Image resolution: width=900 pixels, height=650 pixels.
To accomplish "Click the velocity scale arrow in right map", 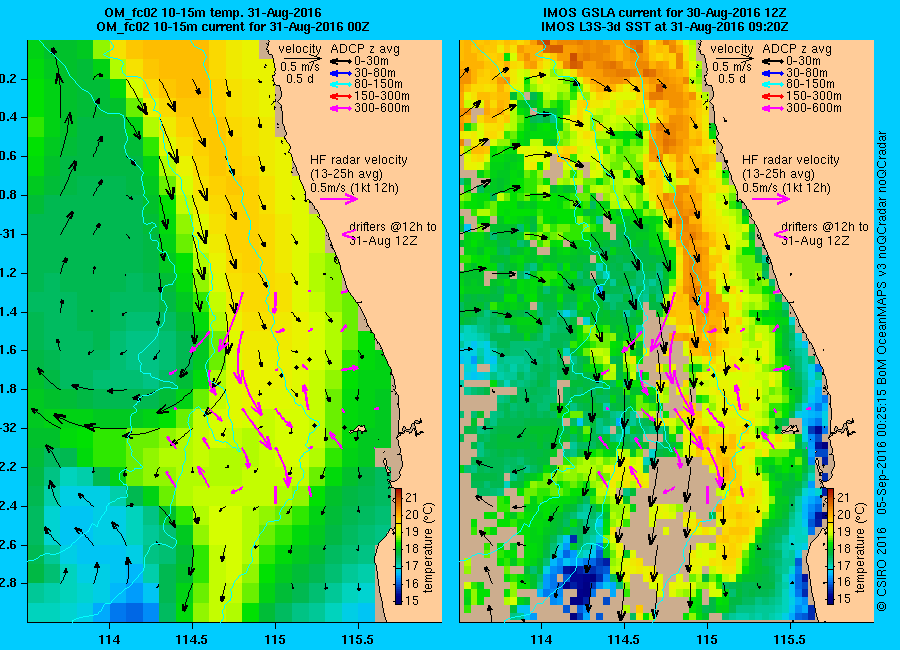I will coord(735,59).
